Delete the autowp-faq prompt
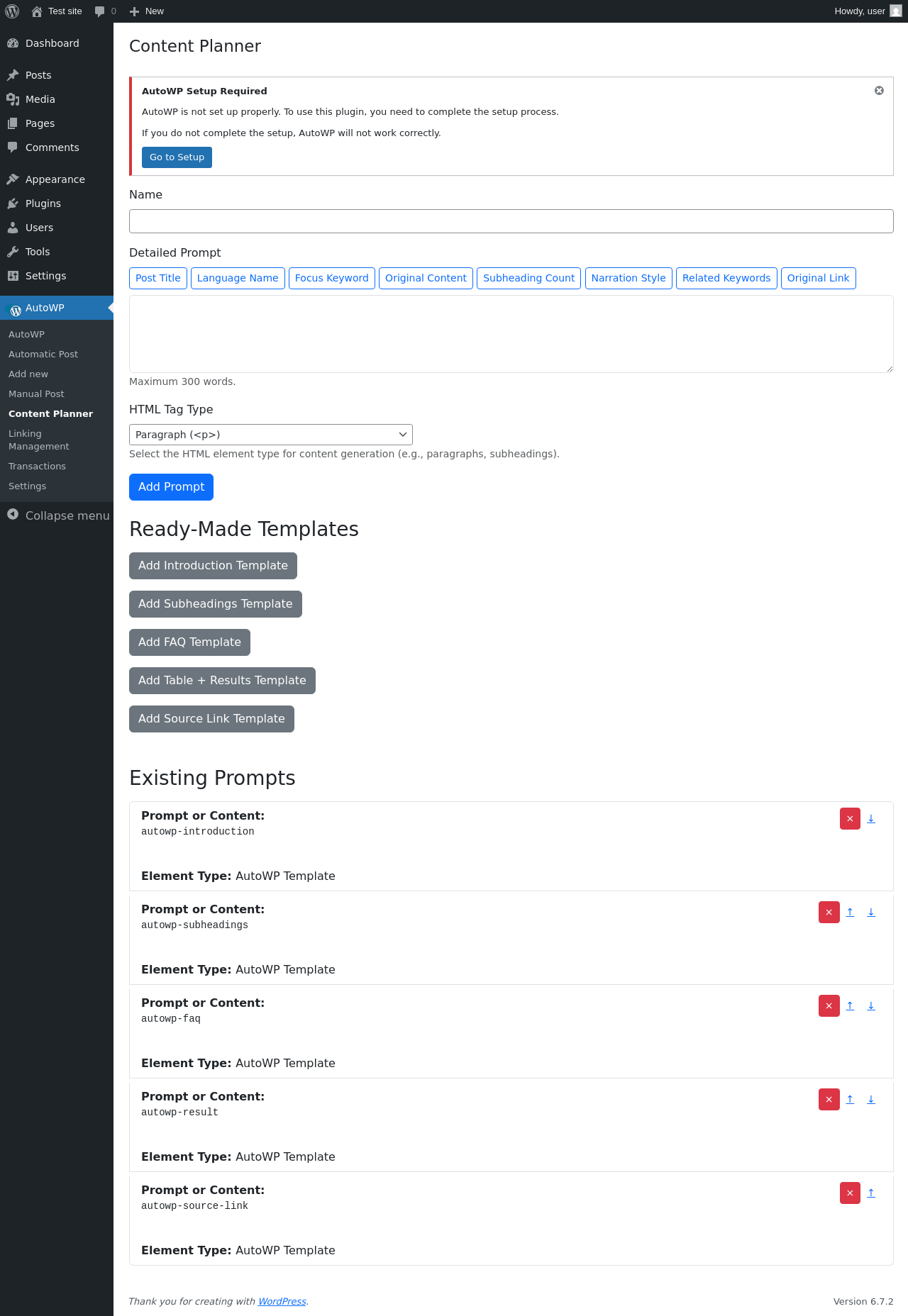The height and width of the screenshot is (1316, 908). (x=829, y=1006)
